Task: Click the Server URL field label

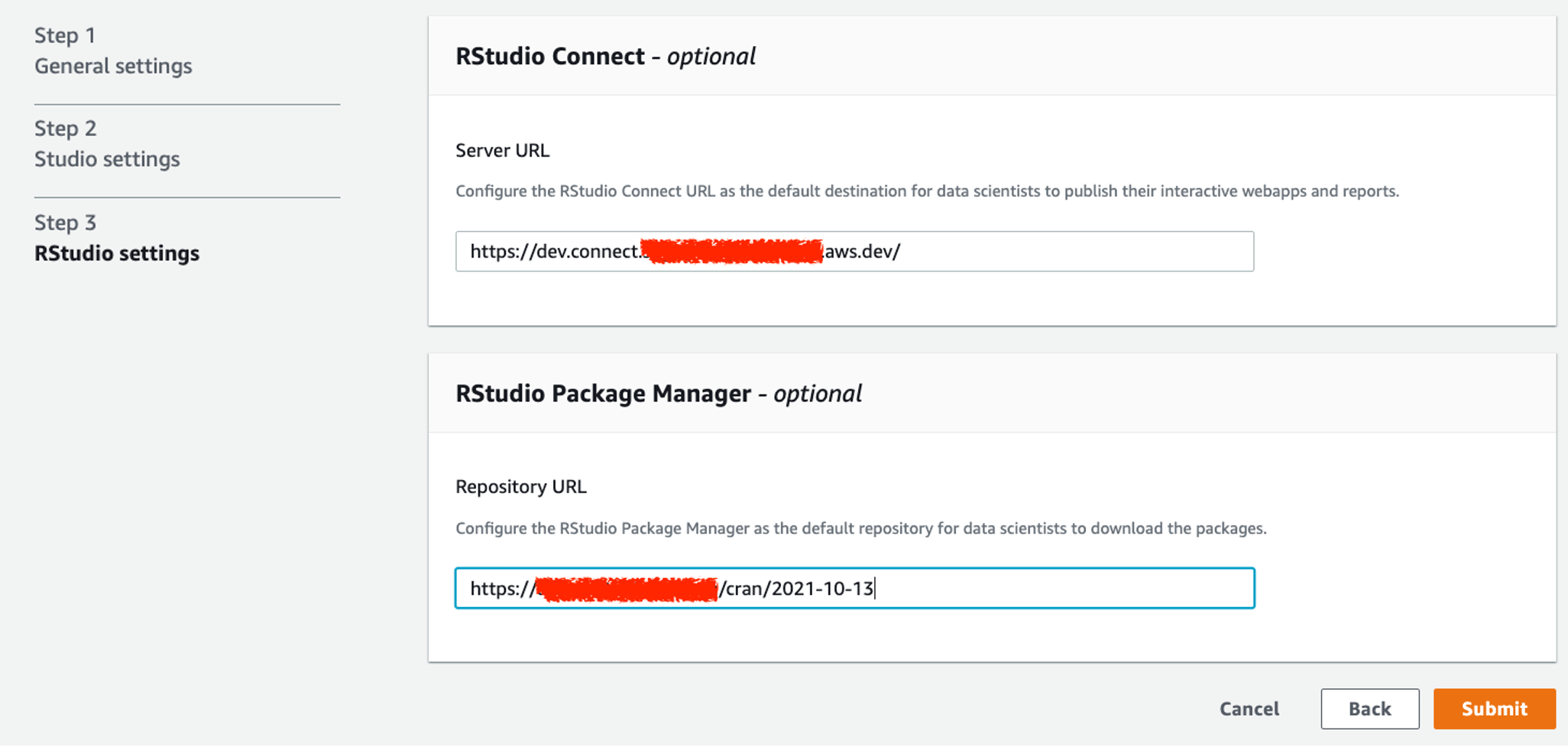Action: click(502, 151)
